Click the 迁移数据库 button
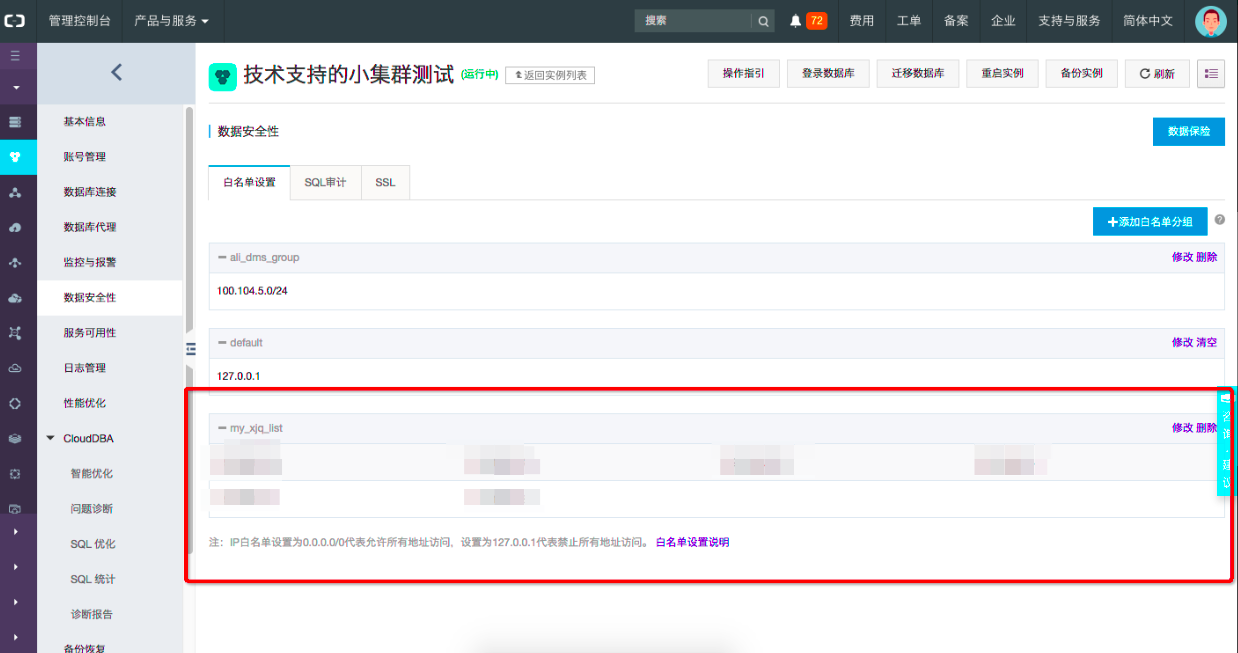 tap(918, 74)
